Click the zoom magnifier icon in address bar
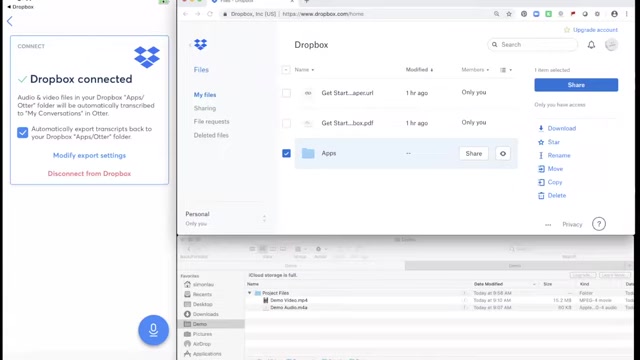640x360 pixels. [x=496, y=14]
